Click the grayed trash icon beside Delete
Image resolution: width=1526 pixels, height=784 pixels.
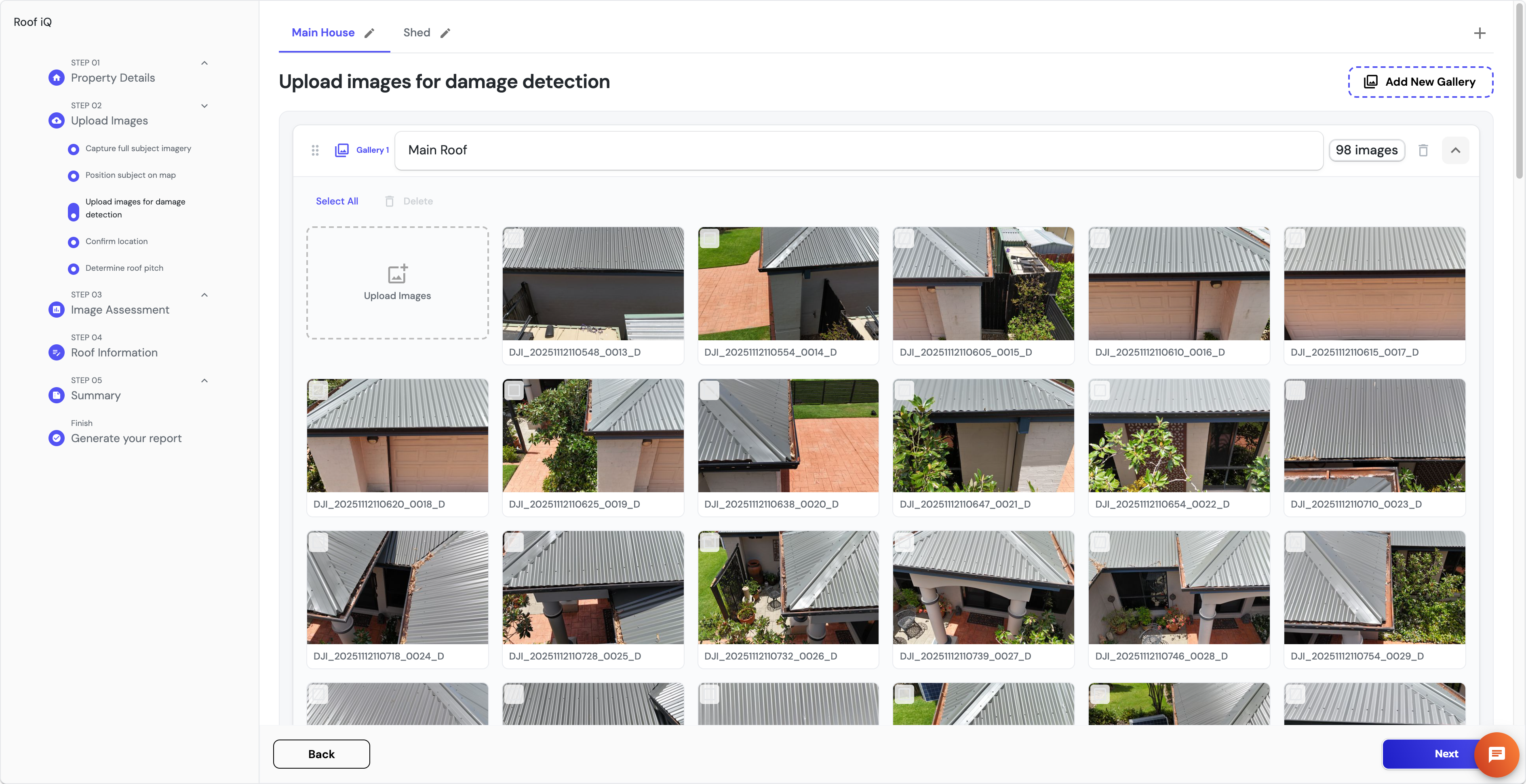coord(389,202)
